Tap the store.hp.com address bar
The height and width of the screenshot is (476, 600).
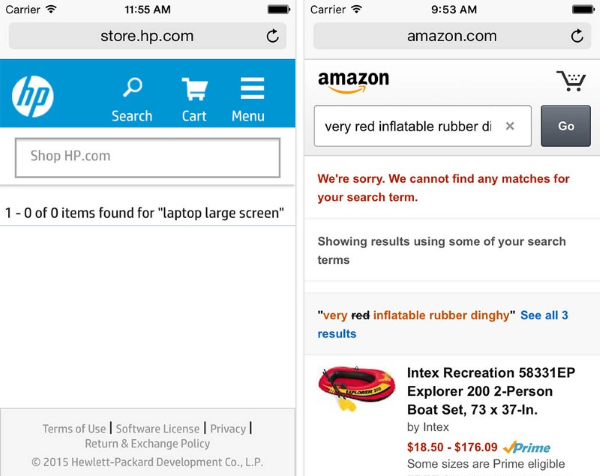coord(147,36)
